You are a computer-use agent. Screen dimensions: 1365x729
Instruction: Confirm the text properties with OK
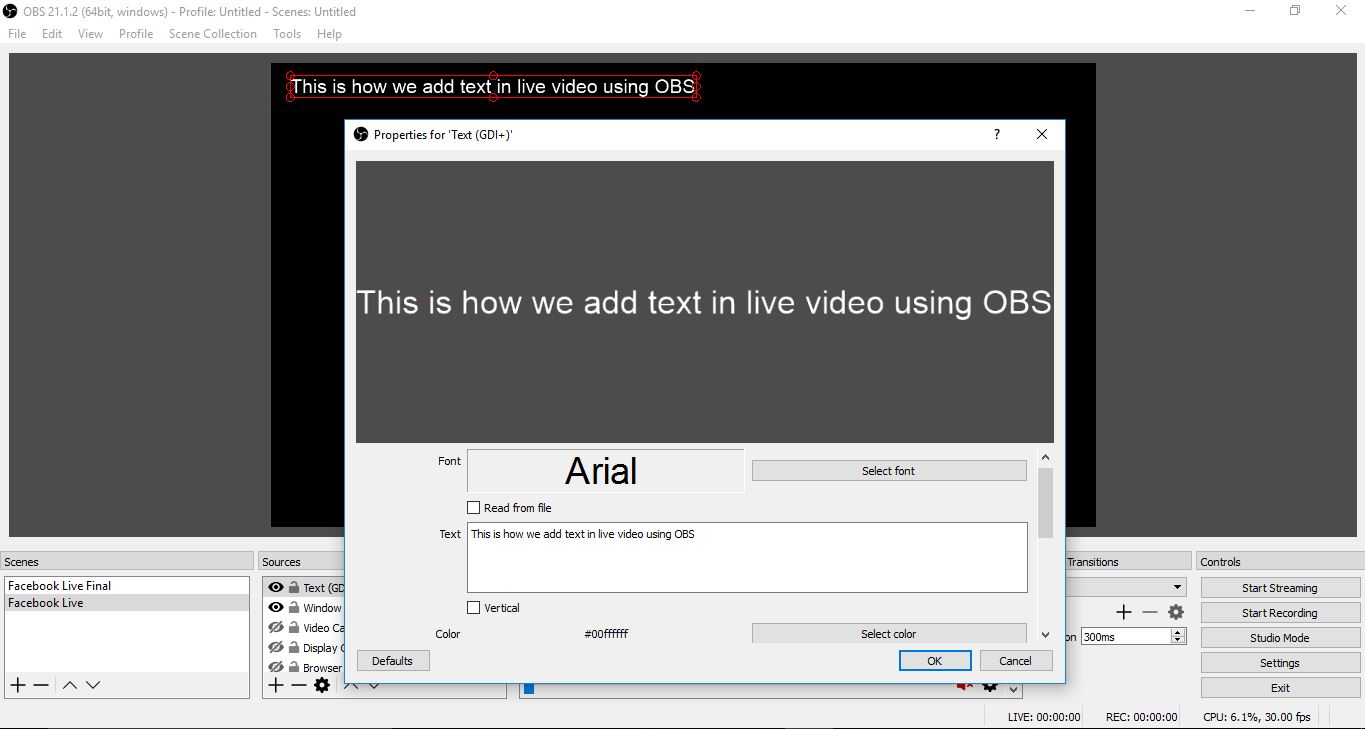click(x=934, y=660)
